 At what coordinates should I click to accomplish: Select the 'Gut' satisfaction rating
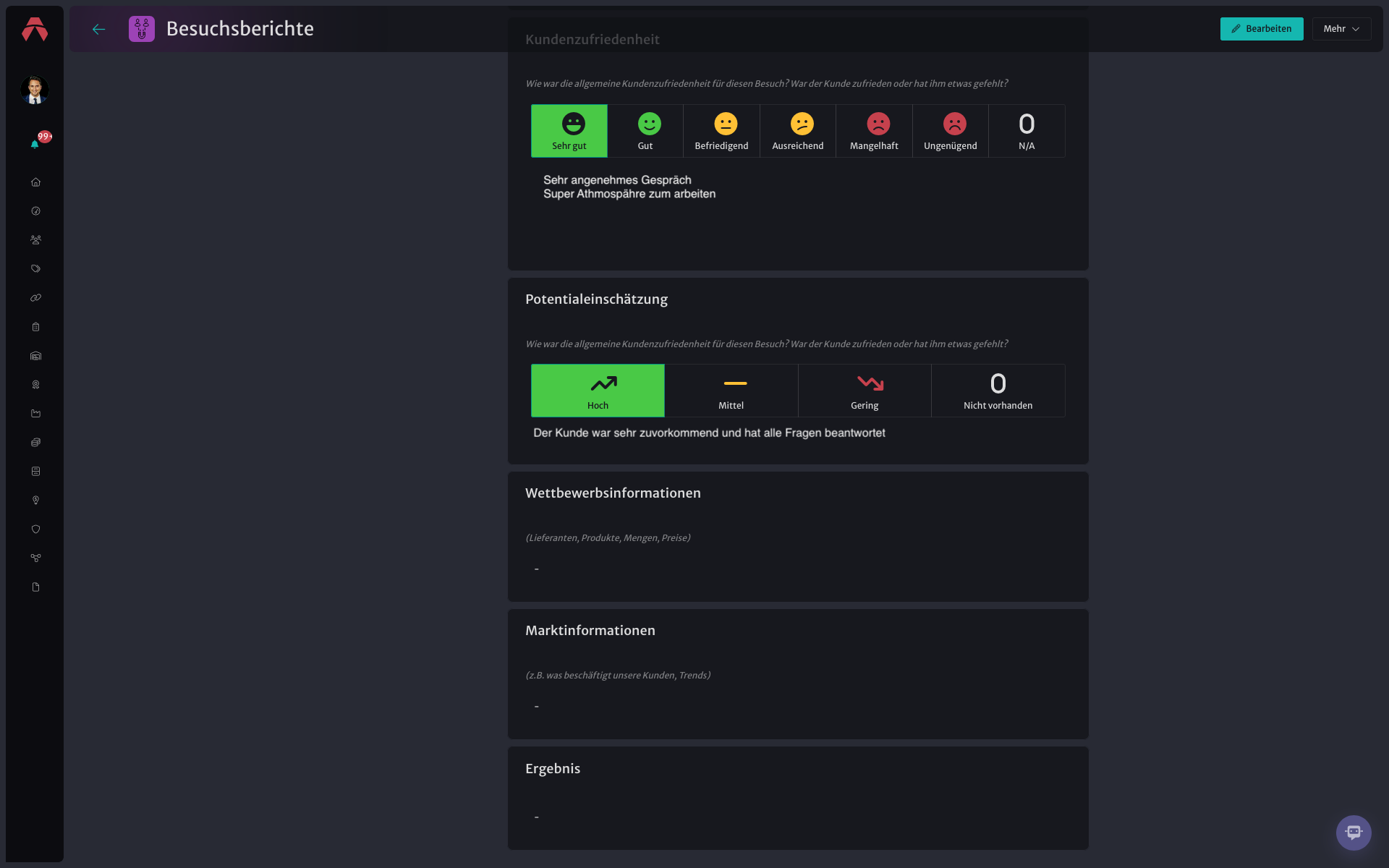[645, 131]
